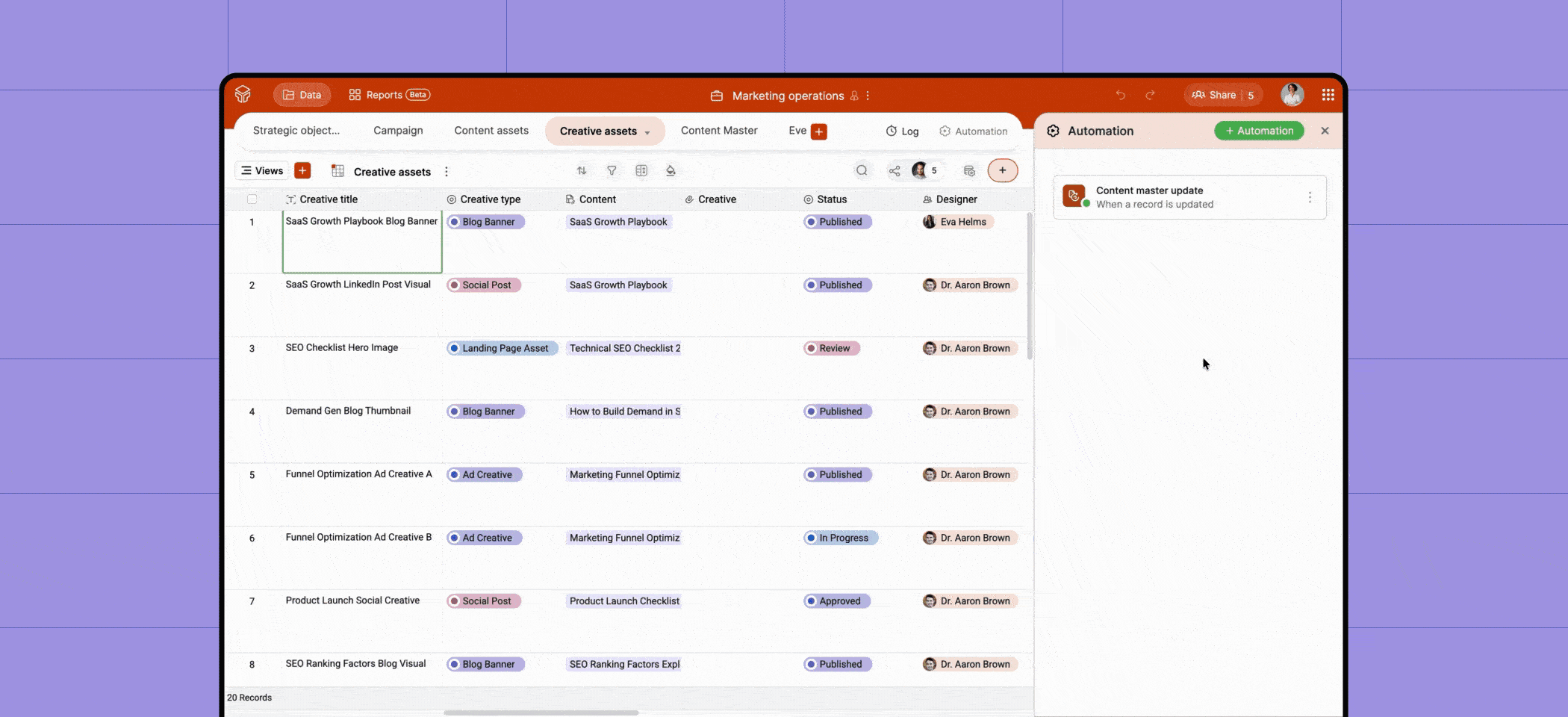The width and height of the screenshot is (1568, 717).
Task: Expand the Creative assets tab dropdown
Action: coord(647,131)
